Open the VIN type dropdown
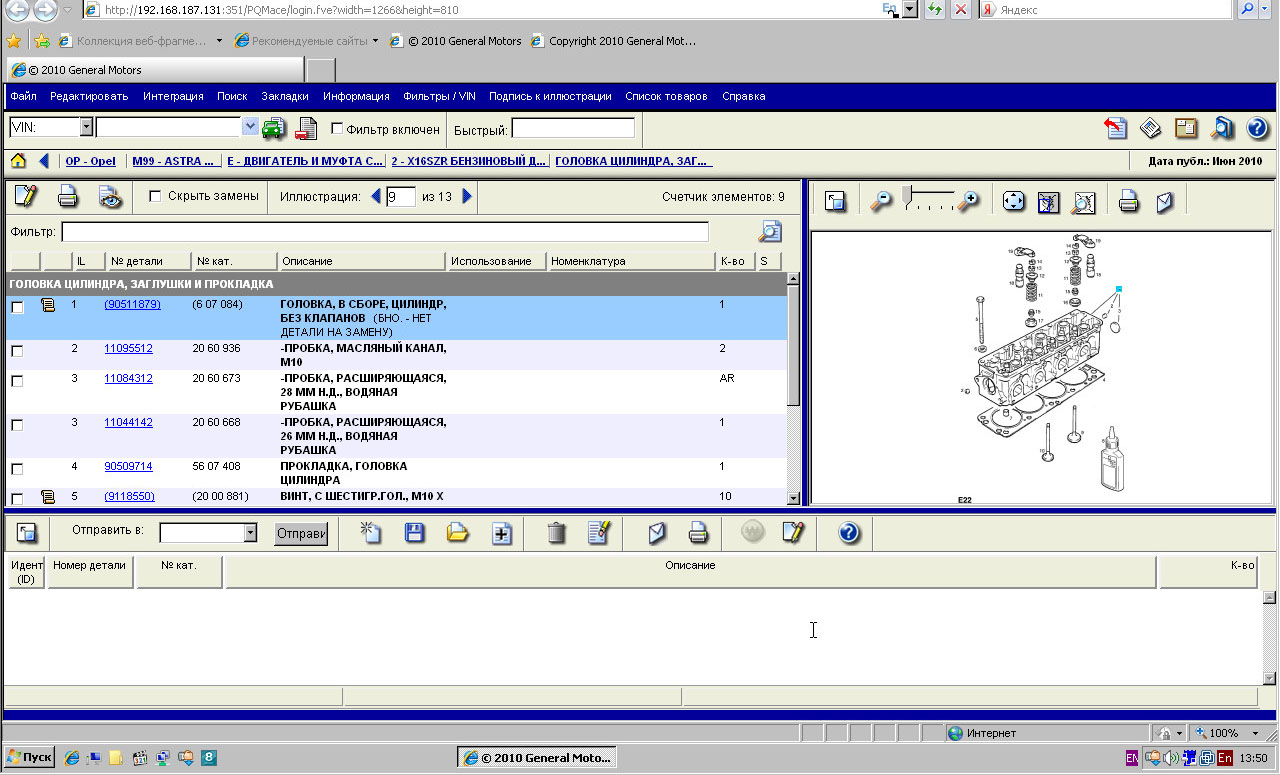Image resolution: width=1280 pixels, height=775 pixels. (86, 128)
